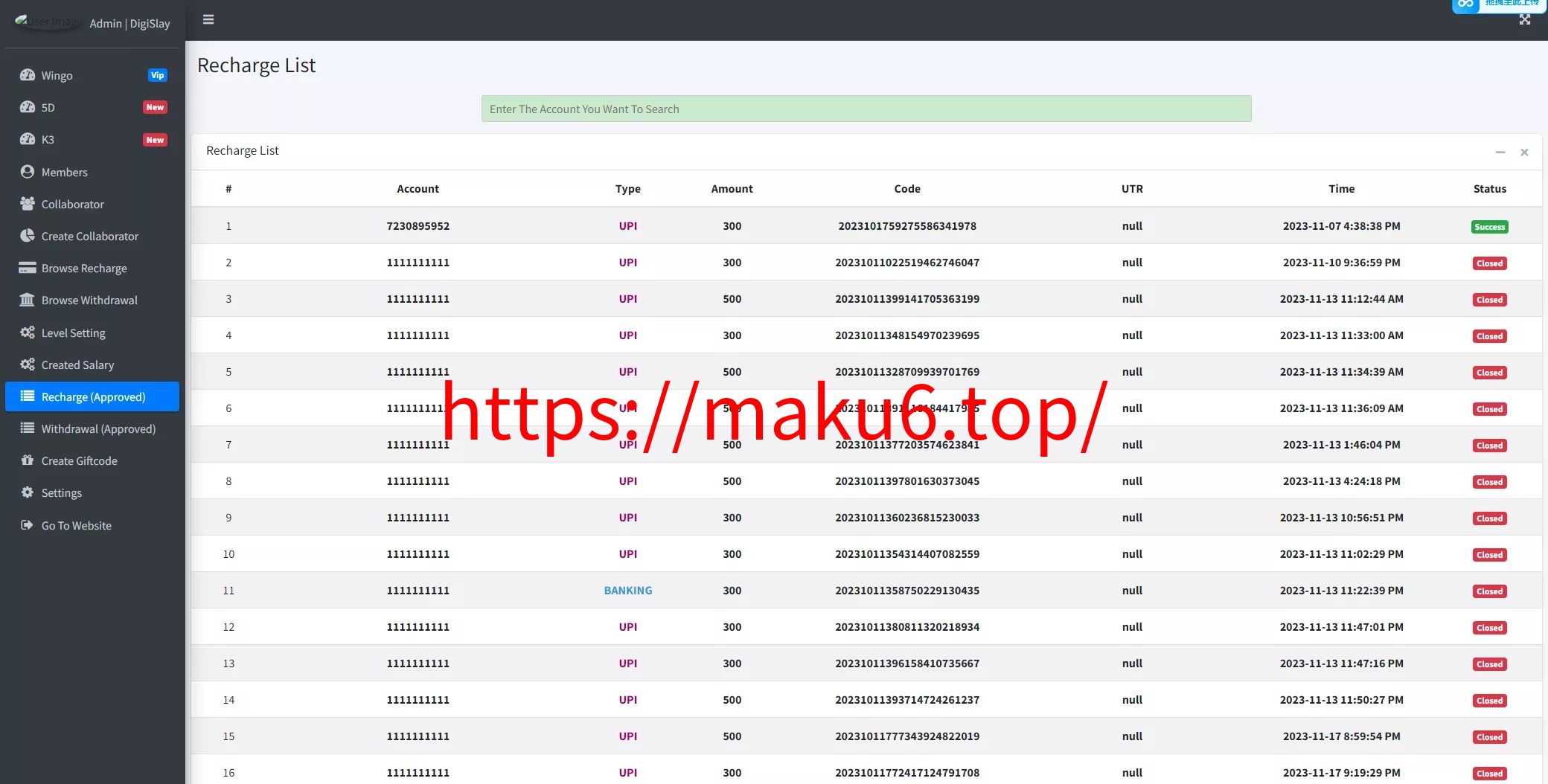Screen dimensions: 1548x784
Task: Collapse the Recharge List card with minus icon
Action: (1500, 152)
